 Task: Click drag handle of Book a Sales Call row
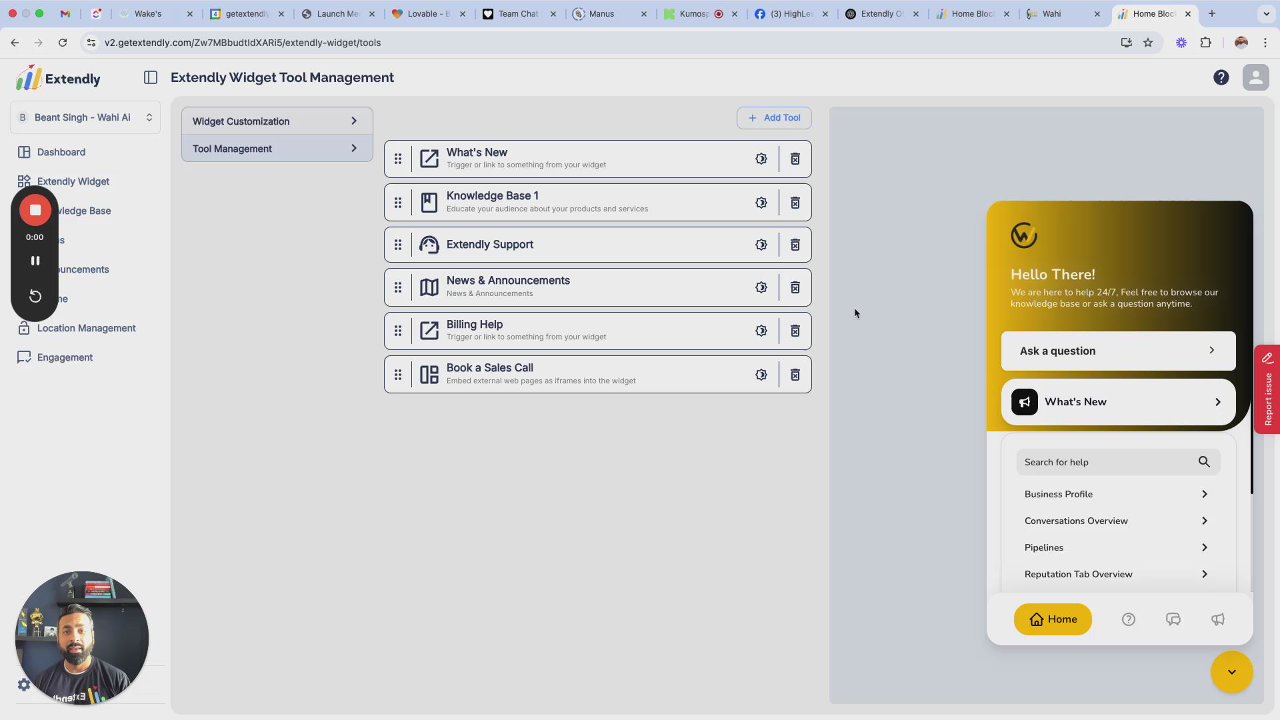click(x=398, y=375)
